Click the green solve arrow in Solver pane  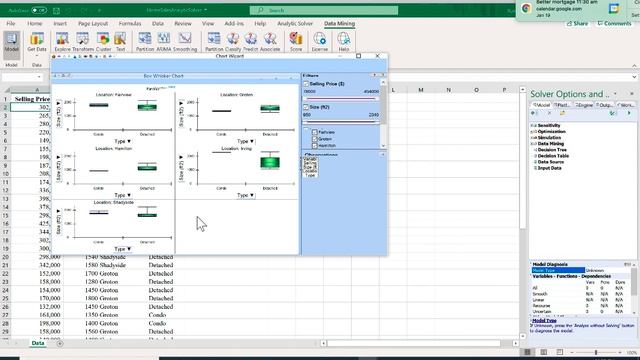pos(629,113)
